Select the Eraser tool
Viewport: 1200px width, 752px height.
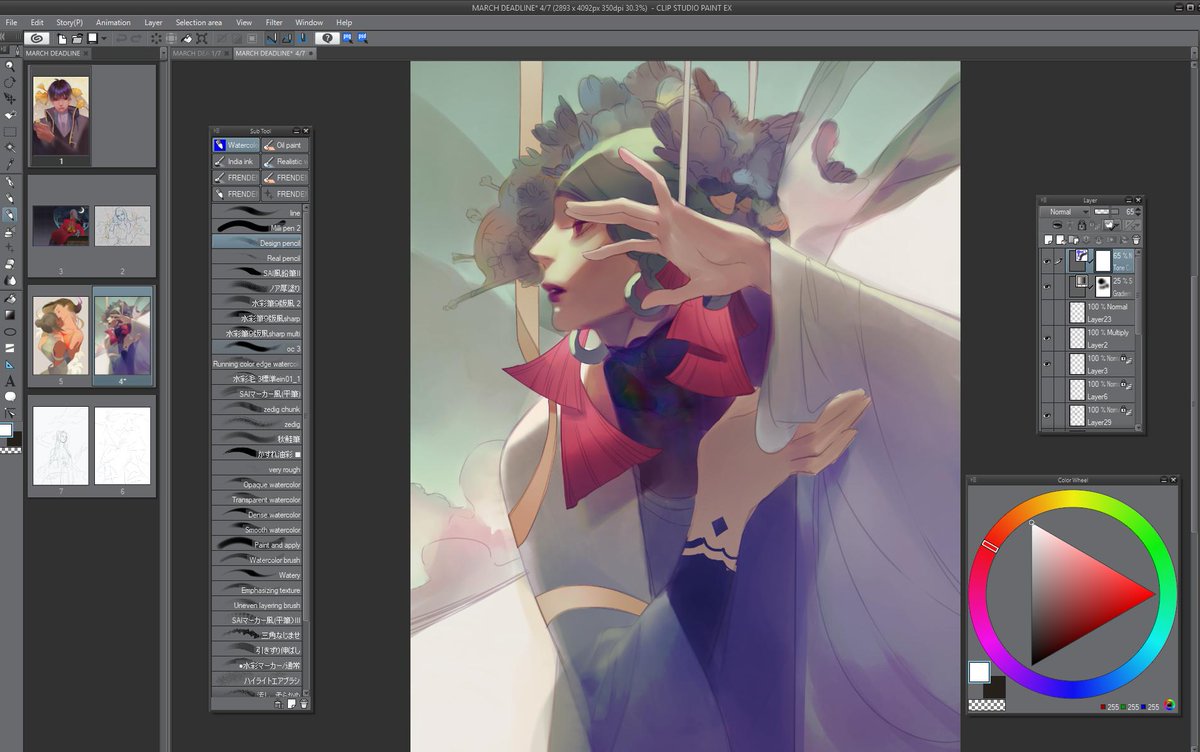[x=10, y=264]
